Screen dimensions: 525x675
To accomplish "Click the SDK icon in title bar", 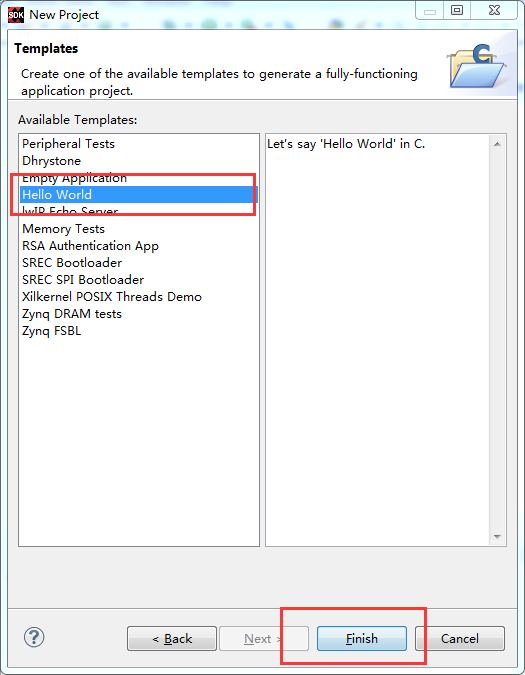I will (16, 15).
